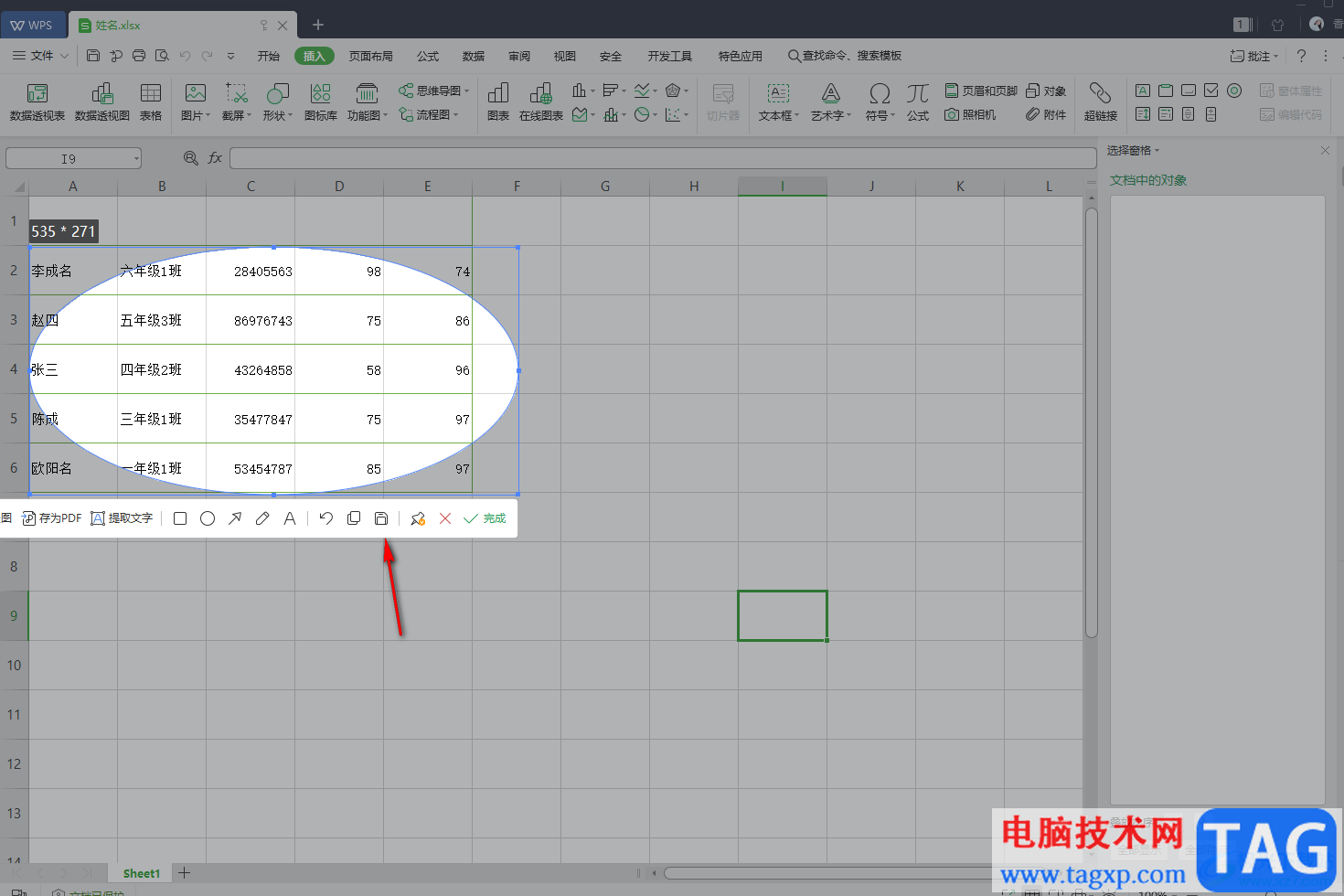Switch to the 数据 ribbon tab
The image size is (1344, 896).
pos(474,56)
